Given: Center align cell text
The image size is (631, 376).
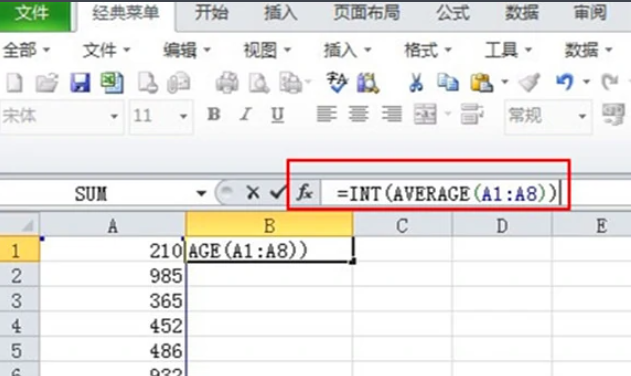Looking at the screenshot, I should pos(358,114).
